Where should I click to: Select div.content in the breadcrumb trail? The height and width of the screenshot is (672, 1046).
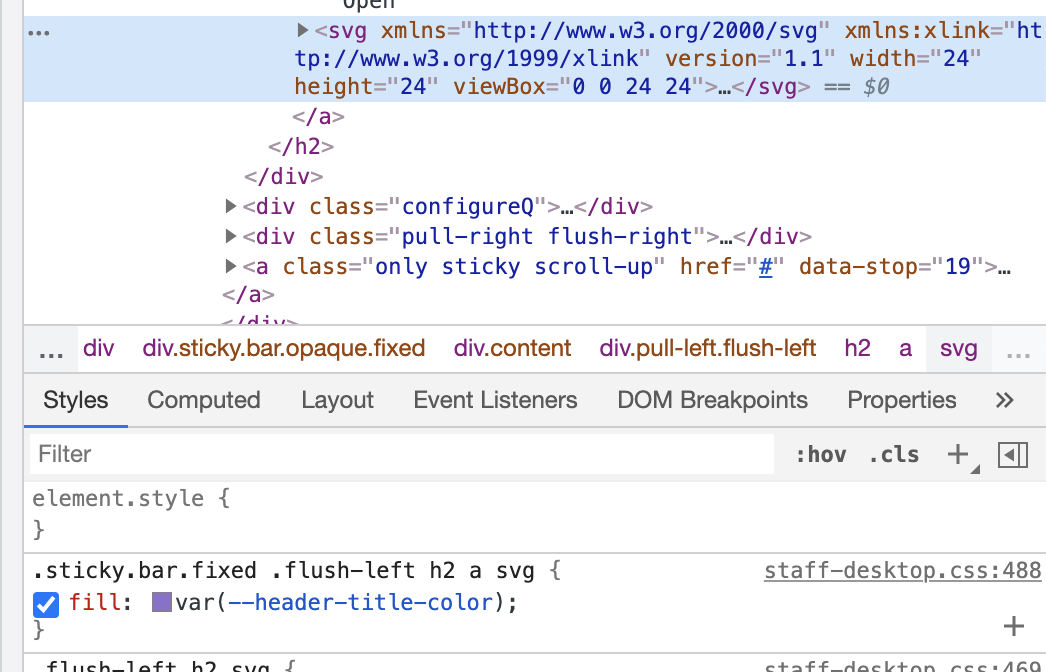click(512, 349)
